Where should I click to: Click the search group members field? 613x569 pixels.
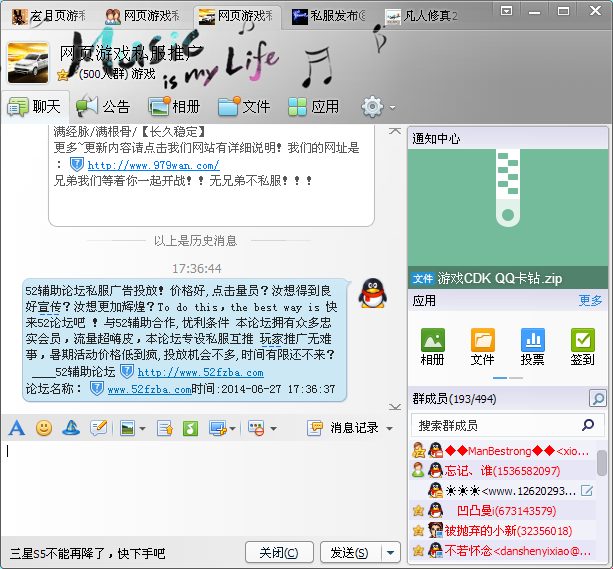click(508, 425)
